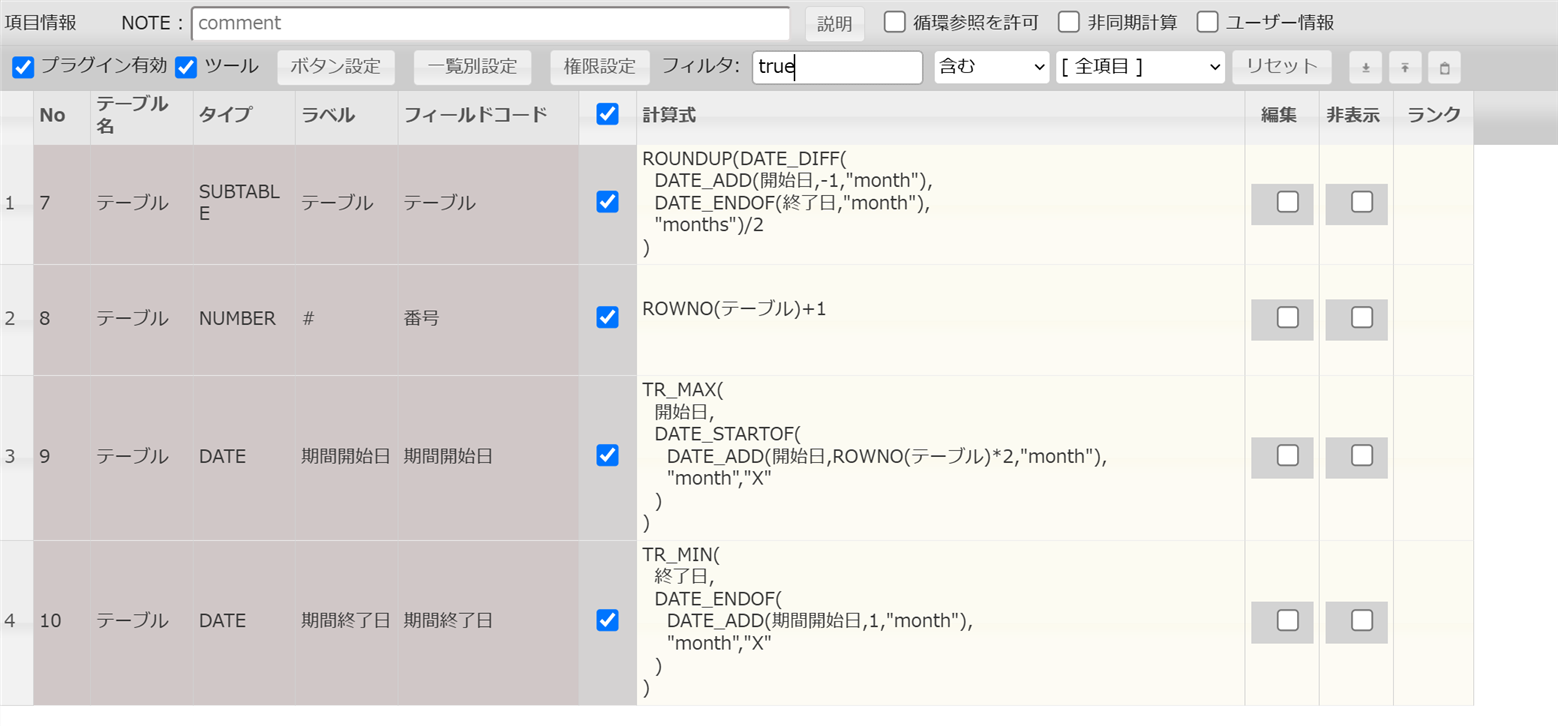Click the No cell showing 10
1558x726 pixels.
point(62,622)
